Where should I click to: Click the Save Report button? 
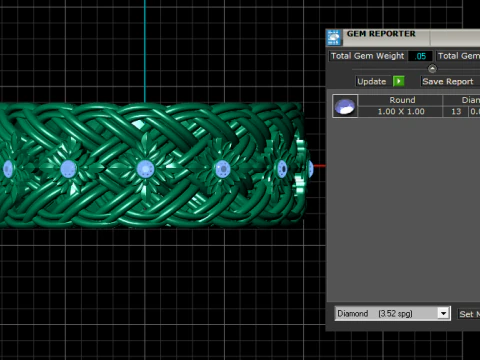pyautogui.click(x=450, y=81)
